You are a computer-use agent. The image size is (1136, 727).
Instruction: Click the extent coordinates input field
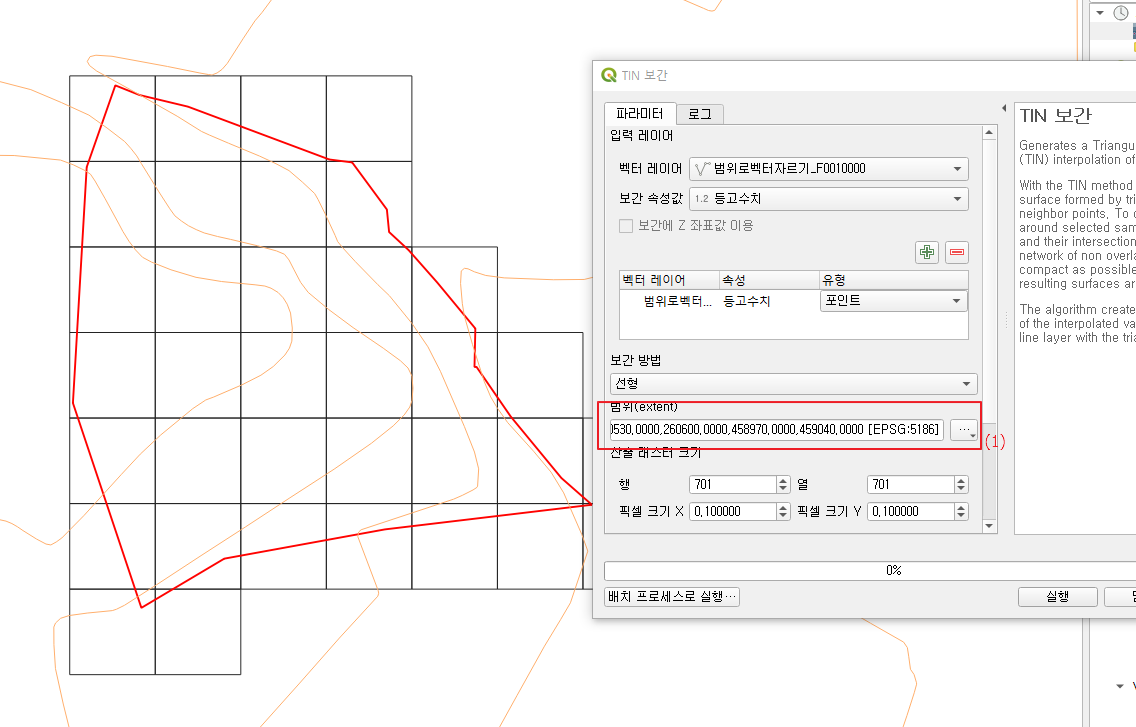pos(776,430)
